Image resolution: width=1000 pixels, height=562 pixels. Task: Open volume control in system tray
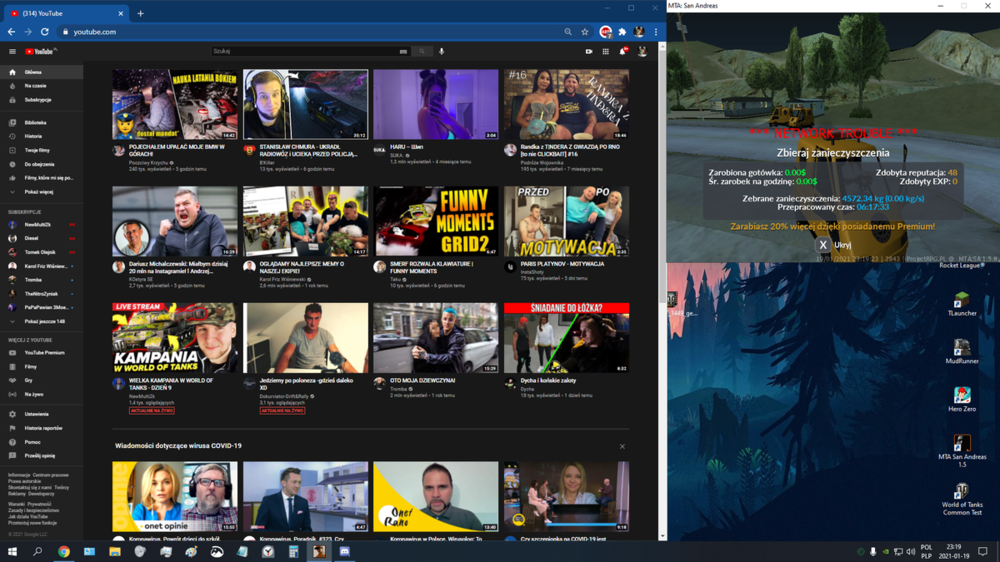click(x=911, y=551)
